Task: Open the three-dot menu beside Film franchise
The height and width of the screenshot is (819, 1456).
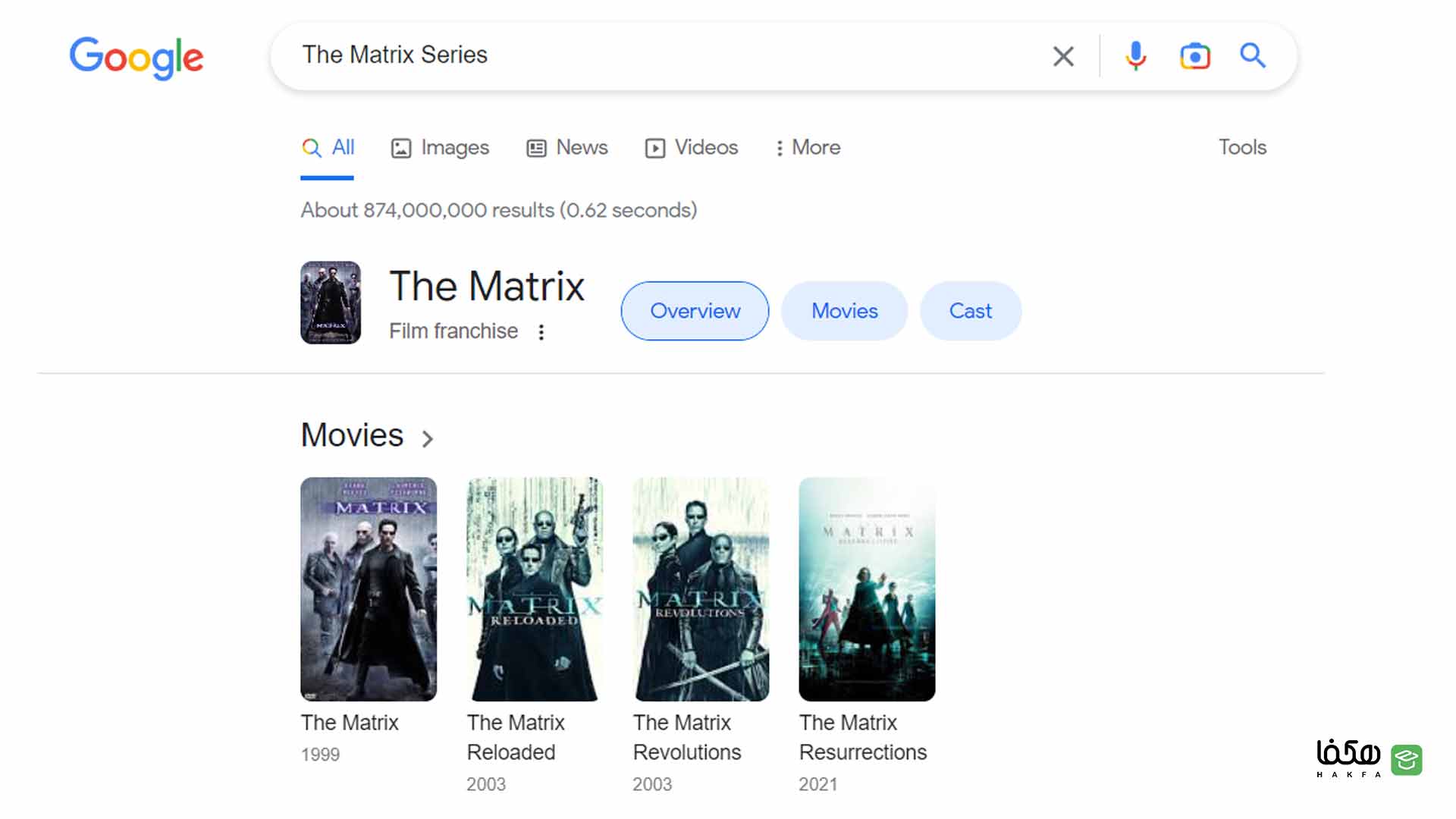Action: pos(541,332)
